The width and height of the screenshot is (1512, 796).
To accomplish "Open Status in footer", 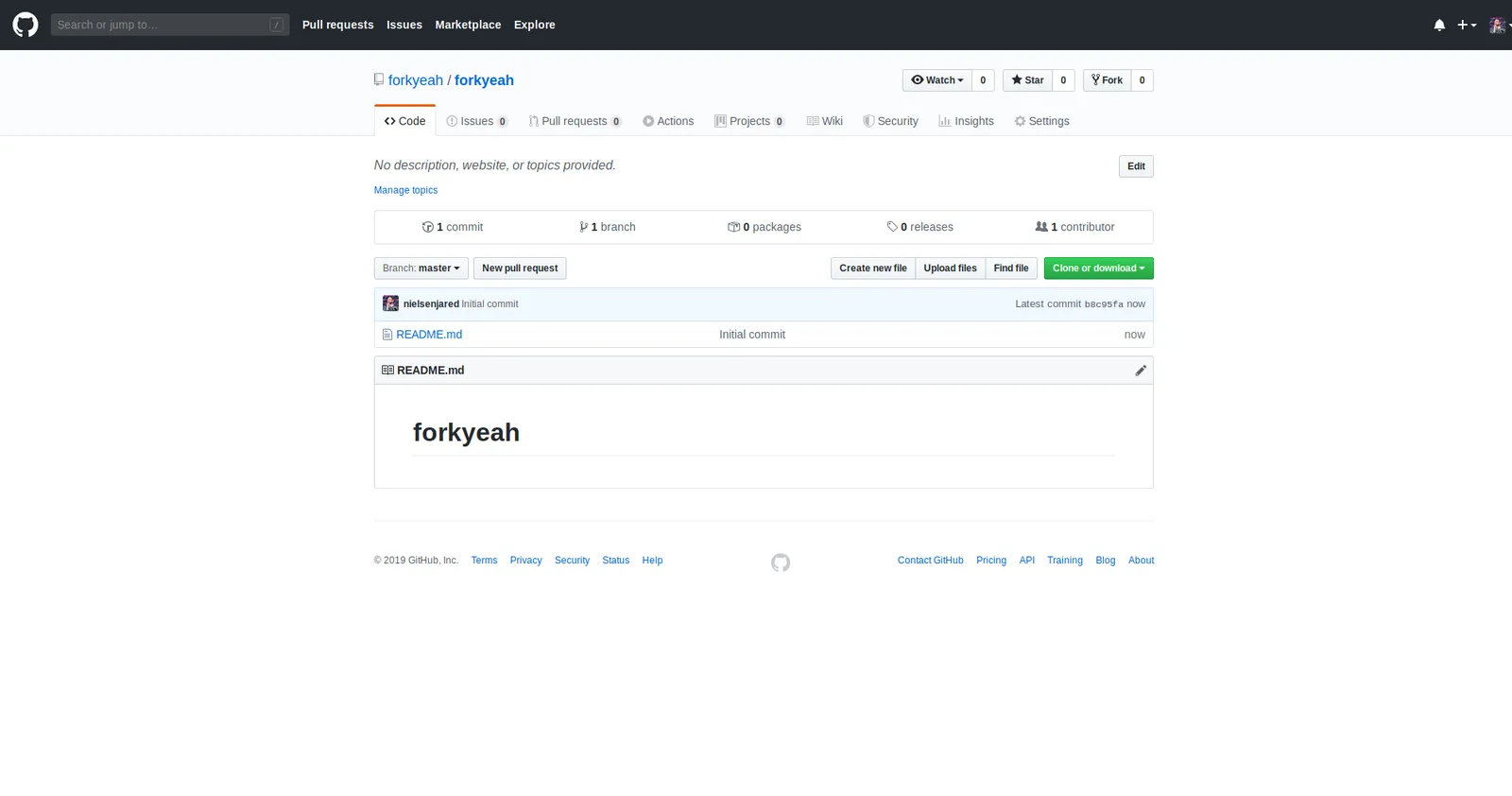I will (615, 561).
